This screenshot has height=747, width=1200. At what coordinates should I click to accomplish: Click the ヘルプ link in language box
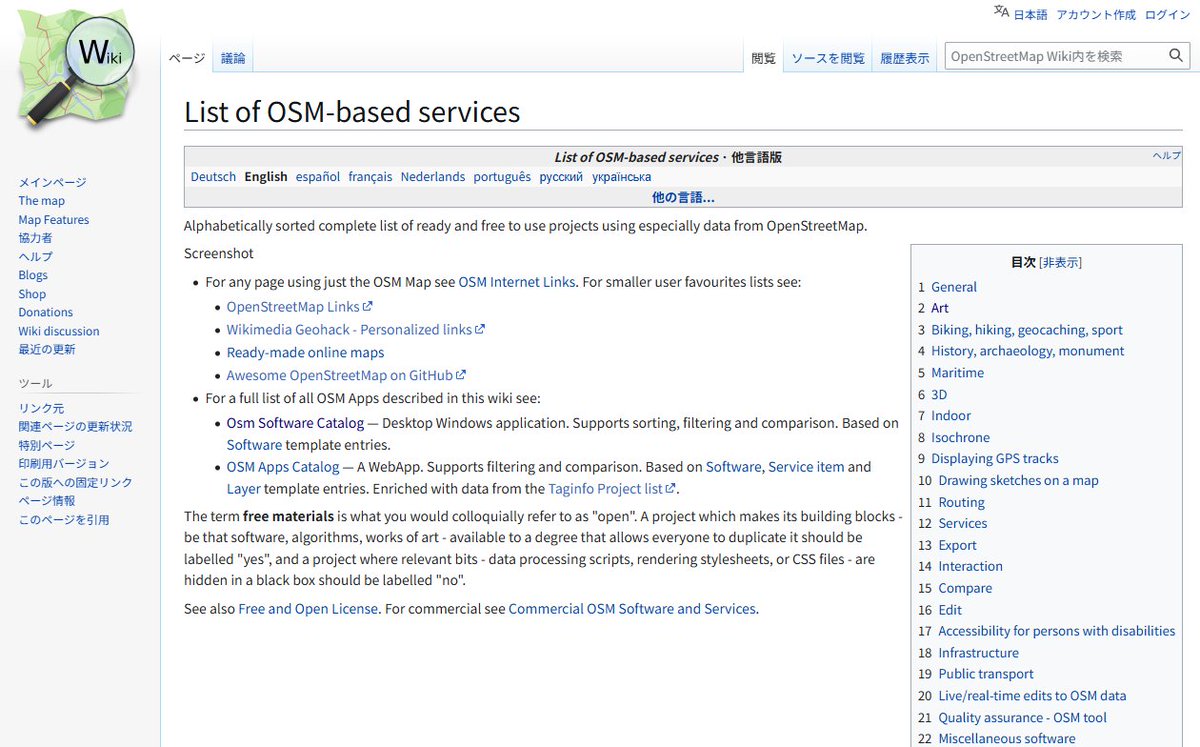tap(1167, 156)
